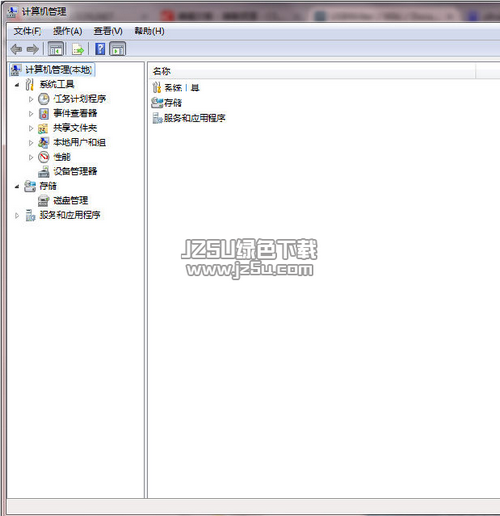Go forward with the right arrow toolbar icon
The image size is (500, 516).
click(33, 49)
